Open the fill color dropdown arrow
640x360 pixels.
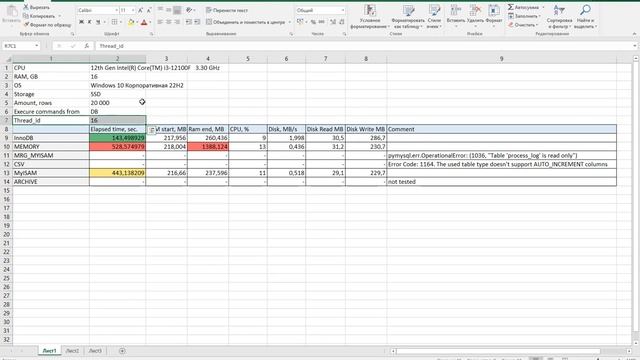[137, 22]
